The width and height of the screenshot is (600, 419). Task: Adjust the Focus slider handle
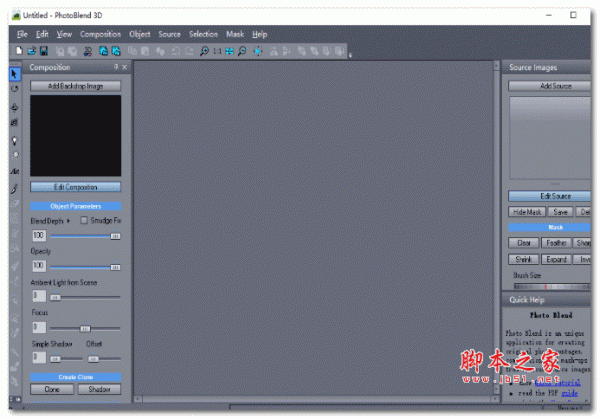pos(85,328)
